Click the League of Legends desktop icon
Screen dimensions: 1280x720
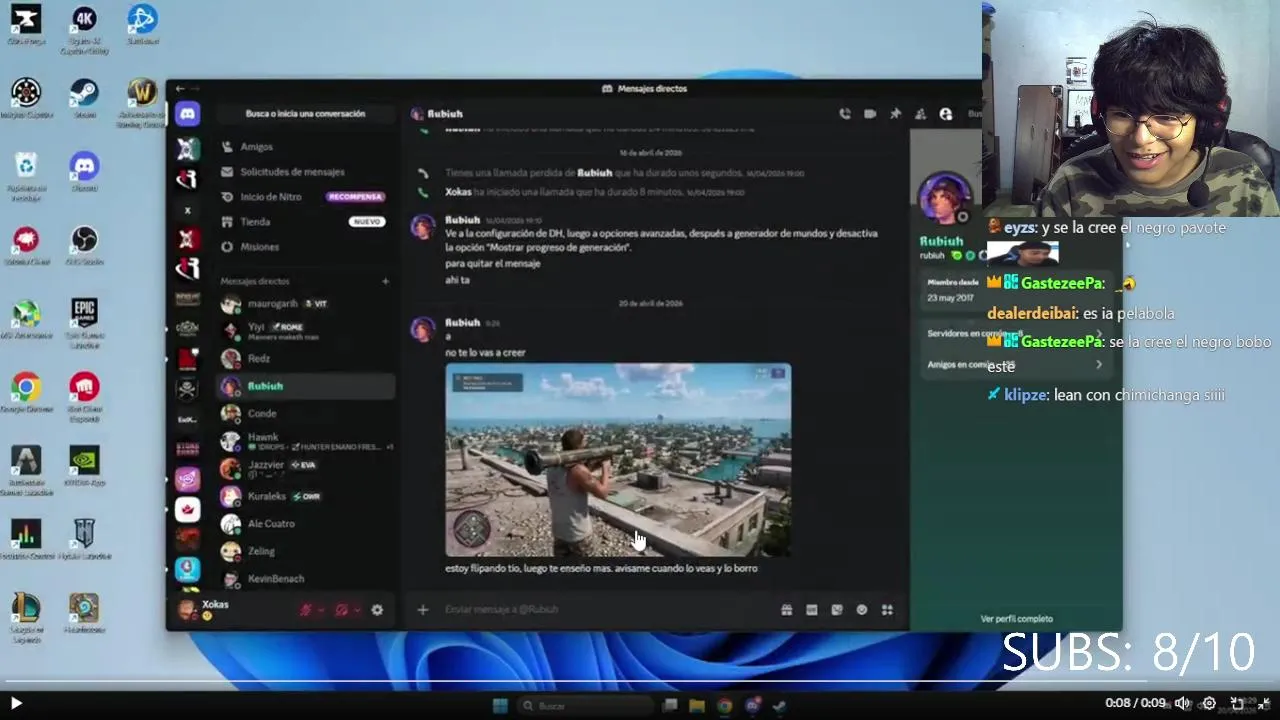pos(26,618)
